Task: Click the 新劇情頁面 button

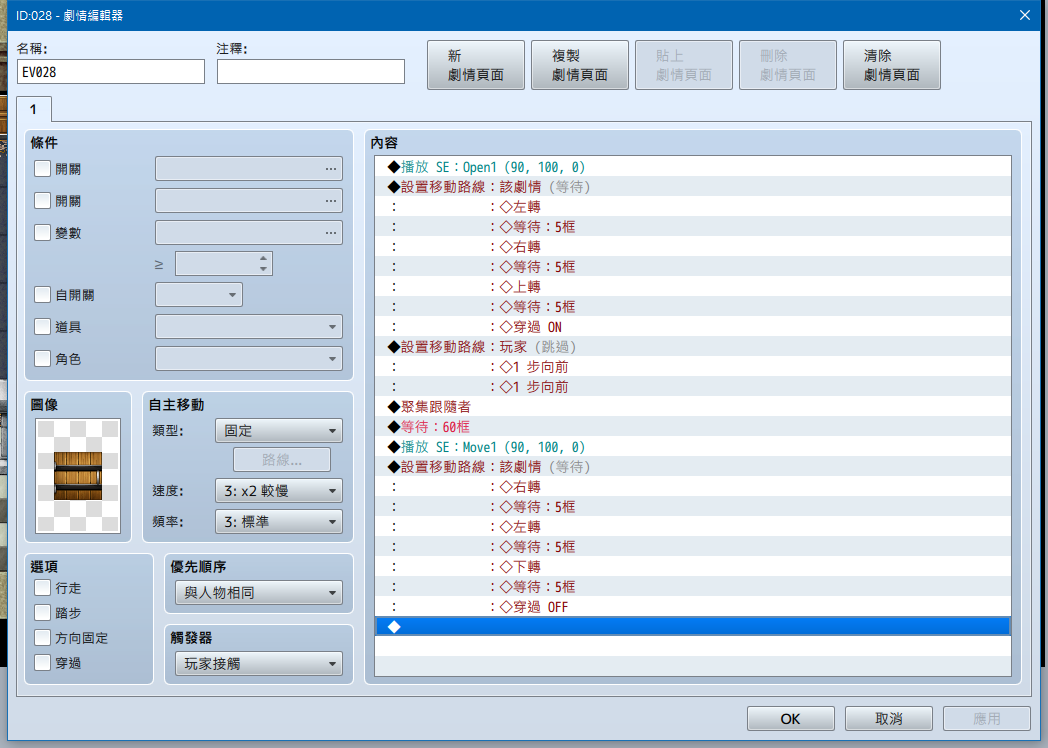Action: pyautogui.click(x=476, y=65)
